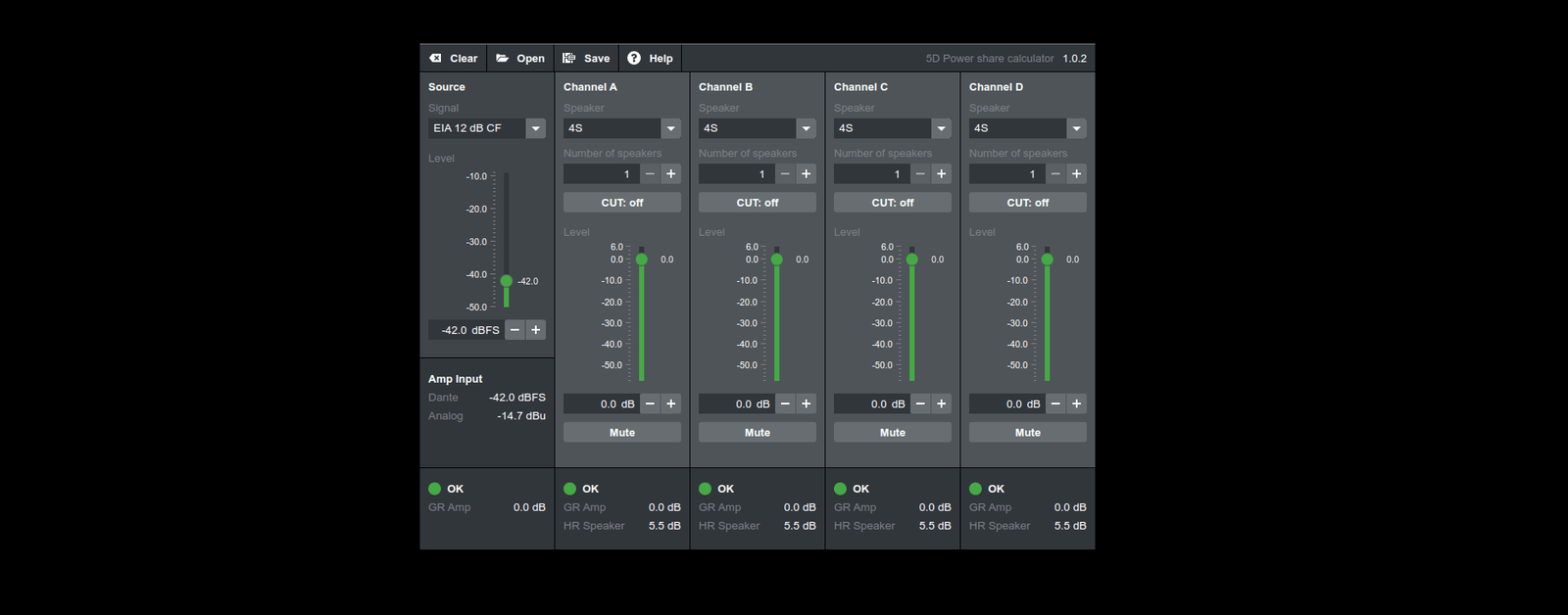Click the source level slider handle

(x=507, y=281)
